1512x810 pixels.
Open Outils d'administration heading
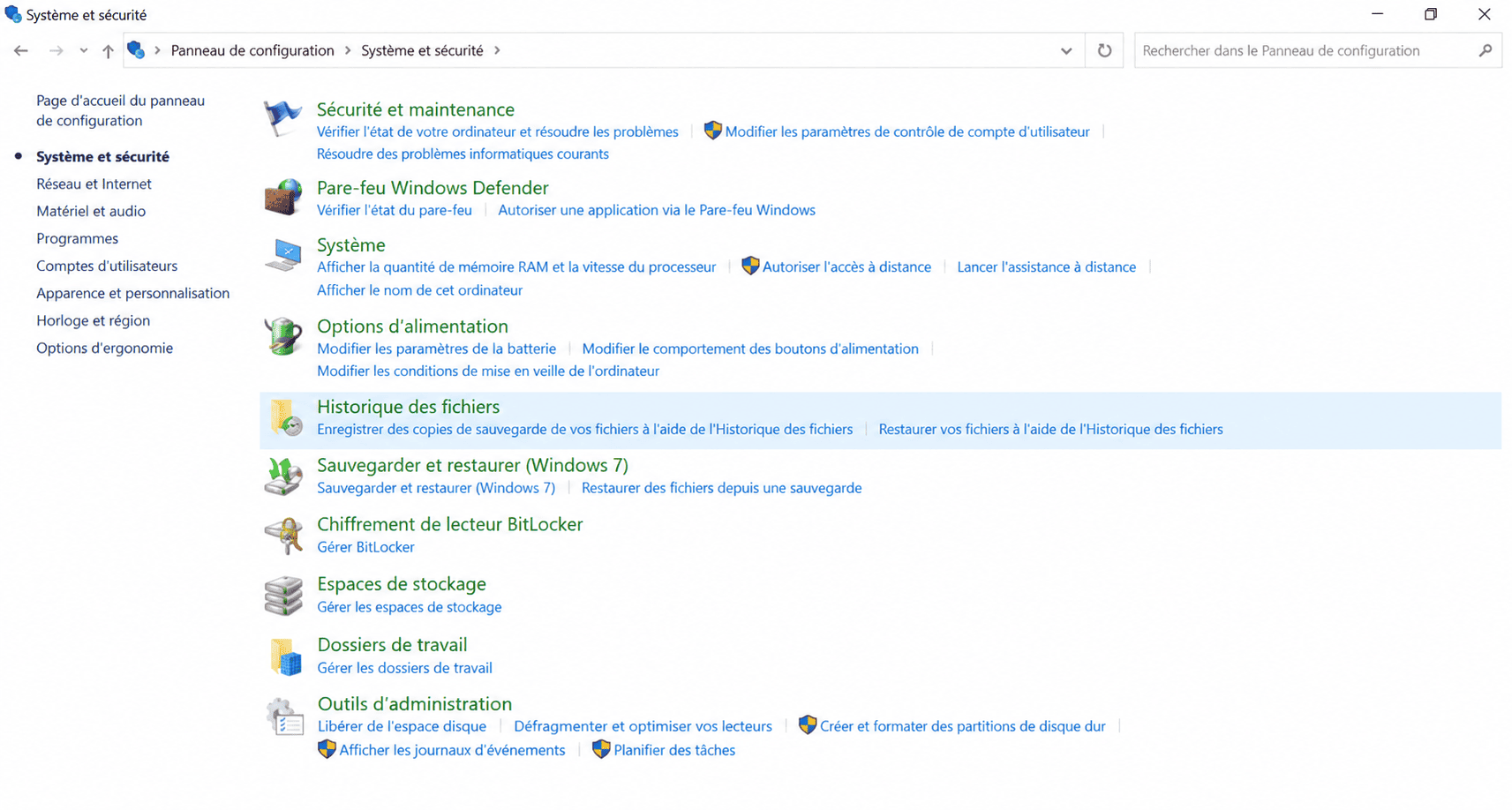click(x=414, y=703)
